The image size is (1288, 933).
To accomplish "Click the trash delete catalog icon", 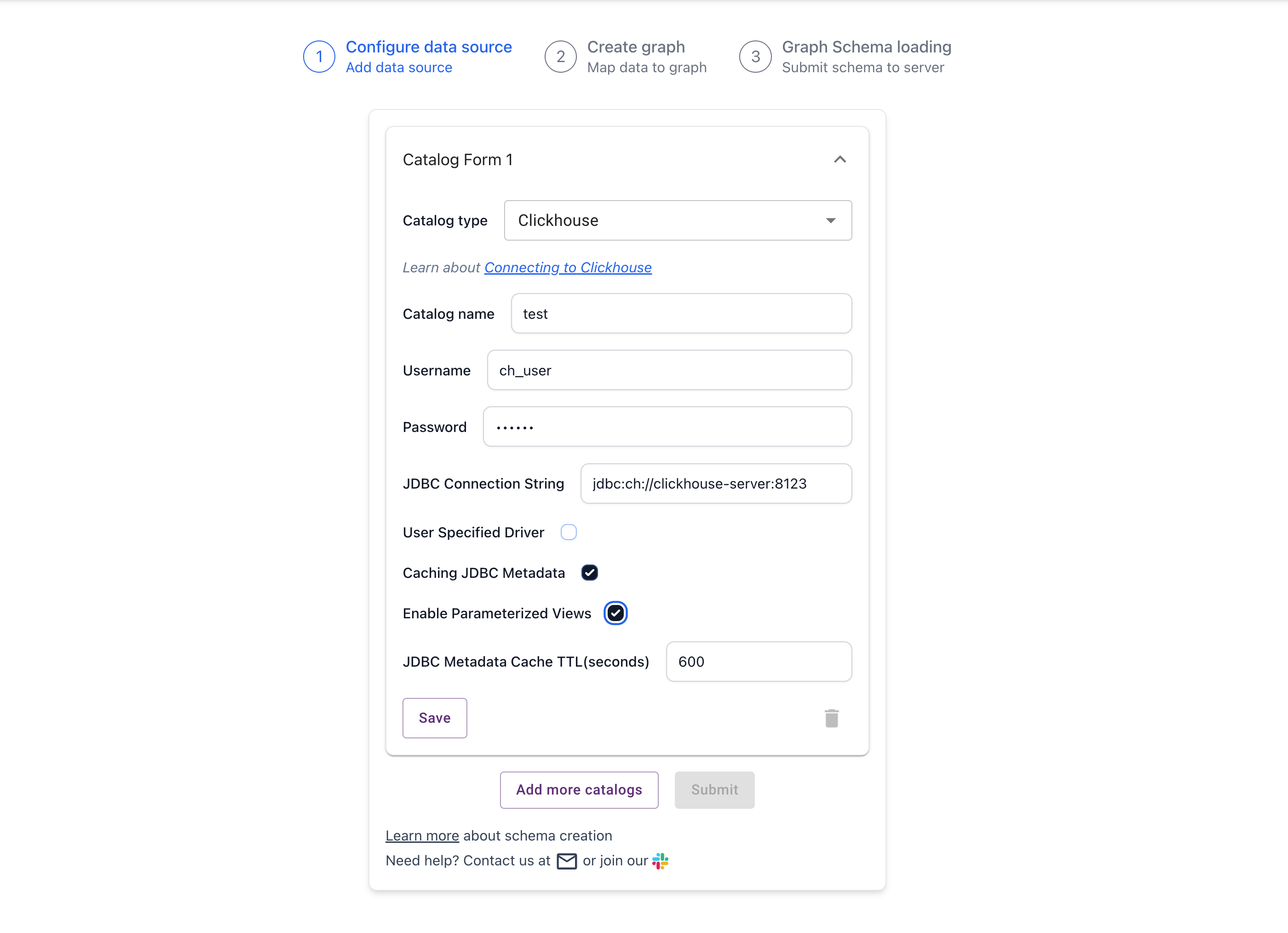I will pos(831,718).
